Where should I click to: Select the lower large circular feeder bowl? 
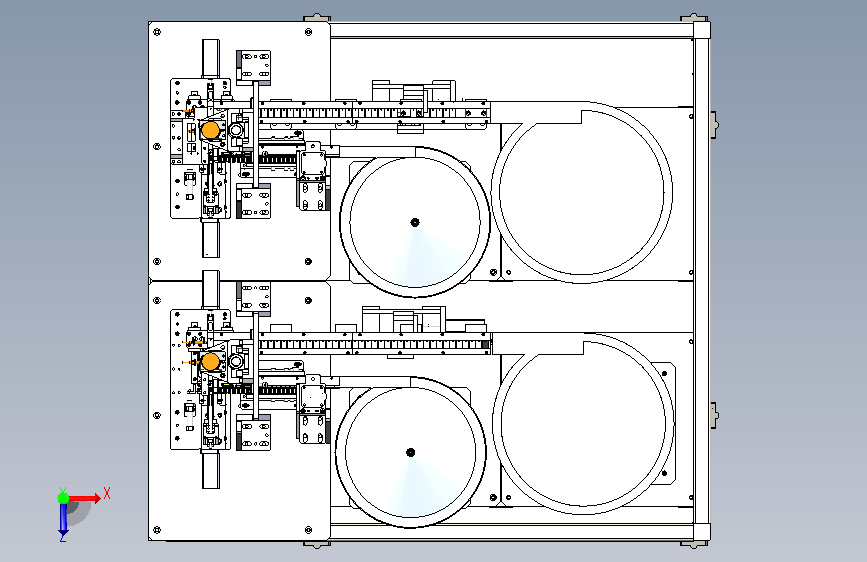pos(583,423)
